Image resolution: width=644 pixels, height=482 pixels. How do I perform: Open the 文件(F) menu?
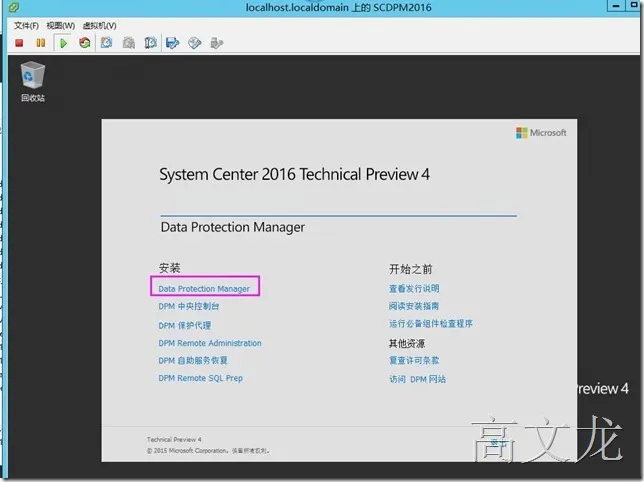[x=26, y=26]
